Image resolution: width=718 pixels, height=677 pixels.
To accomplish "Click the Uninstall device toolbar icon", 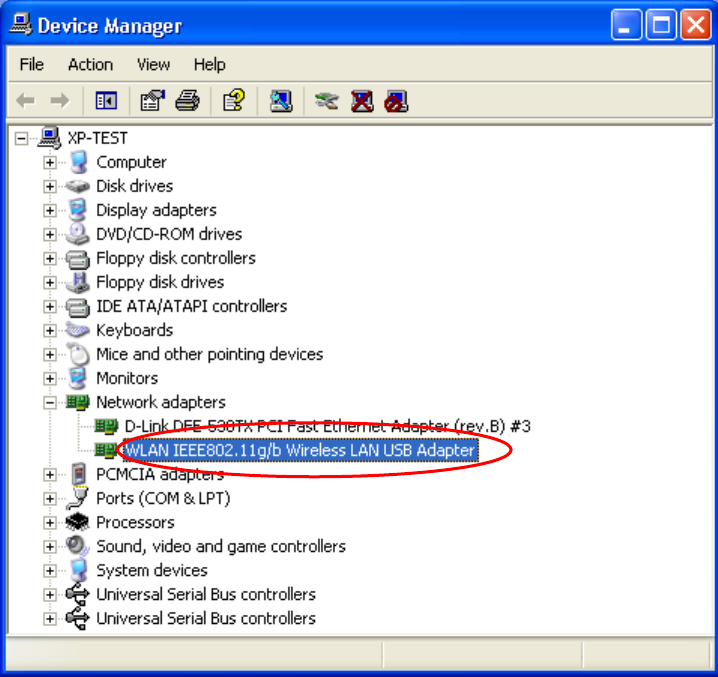I will pyautogui.click(x=362, y=100).
